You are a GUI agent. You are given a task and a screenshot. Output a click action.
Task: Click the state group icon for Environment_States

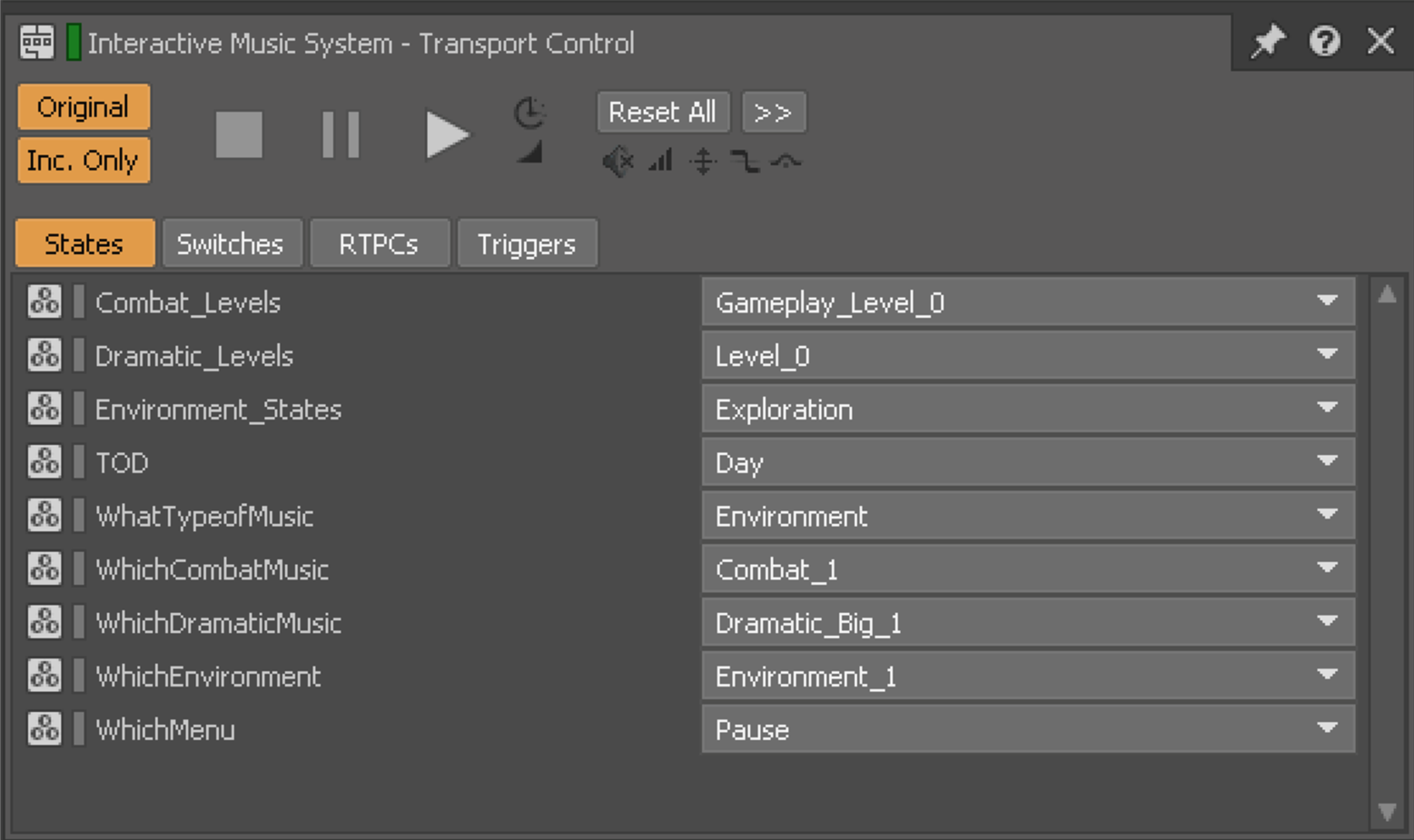(44, 409)
